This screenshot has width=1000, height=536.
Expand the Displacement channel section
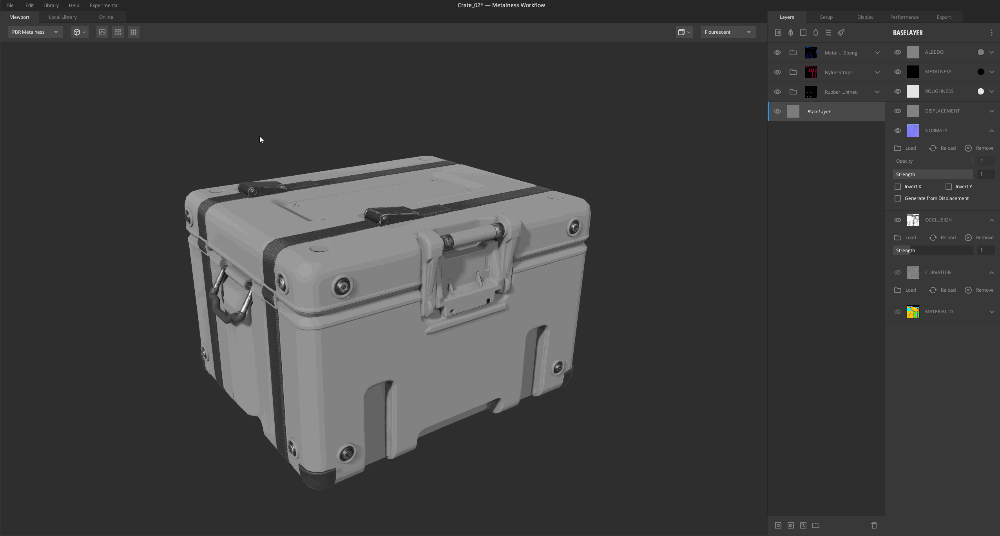point(991,111)
